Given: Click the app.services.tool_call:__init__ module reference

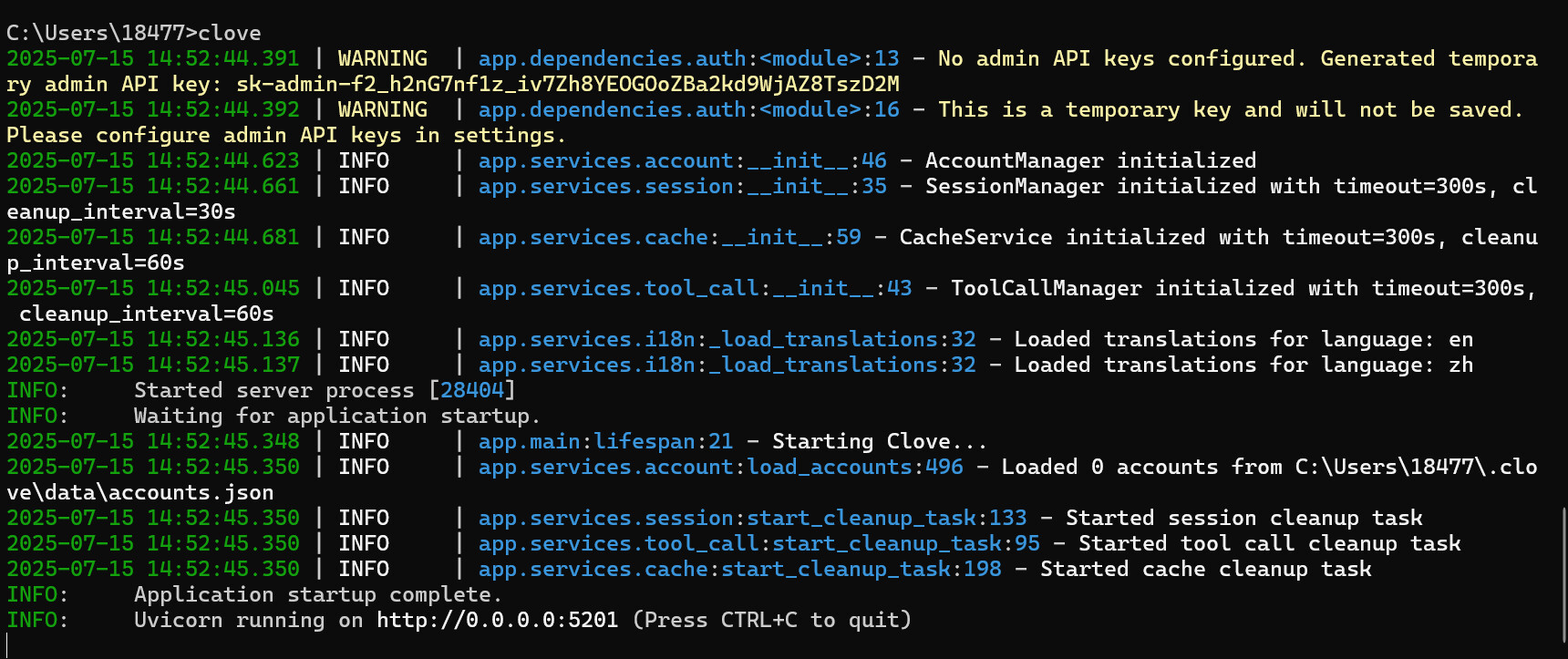Looking at the screenshot, I should click(695, 289).
